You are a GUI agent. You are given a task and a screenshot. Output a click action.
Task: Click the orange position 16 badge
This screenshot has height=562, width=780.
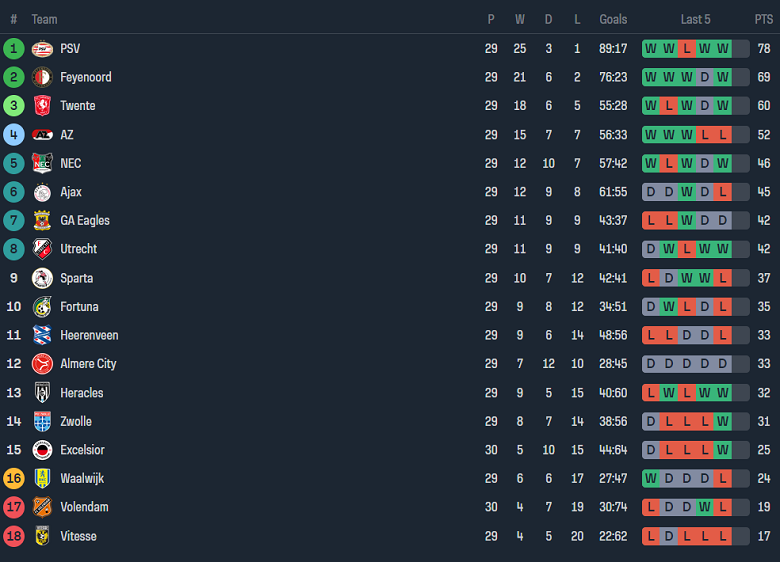point(14,479)
